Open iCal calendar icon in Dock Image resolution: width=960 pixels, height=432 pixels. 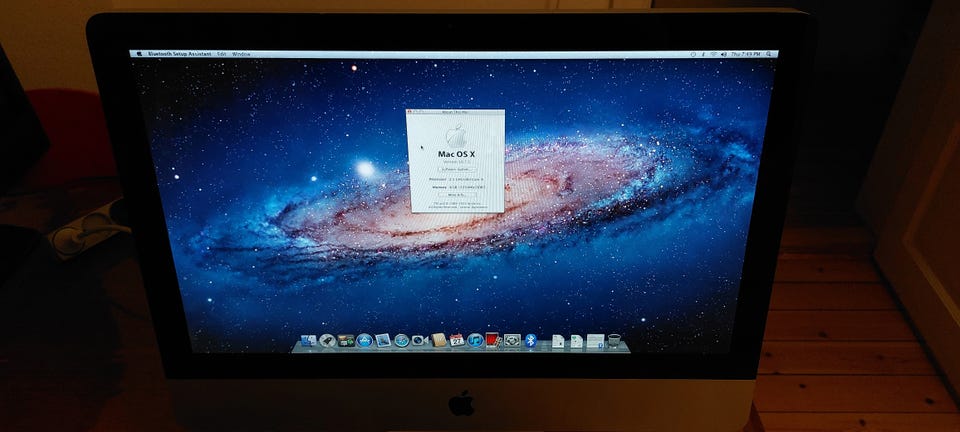tap(457, 340)
